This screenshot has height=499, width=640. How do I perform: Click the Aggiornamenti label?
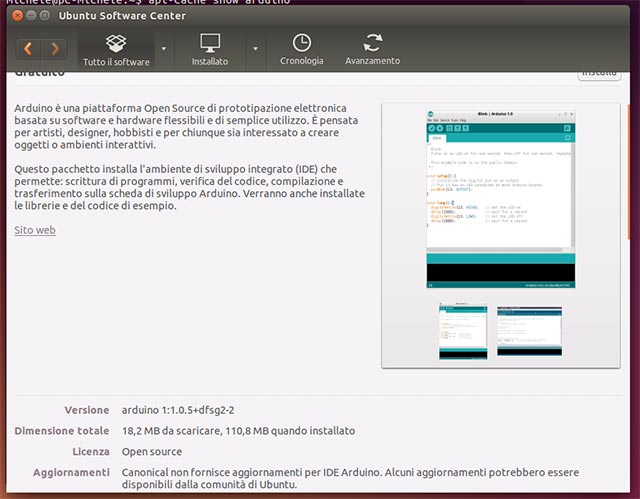pos(71,472)
